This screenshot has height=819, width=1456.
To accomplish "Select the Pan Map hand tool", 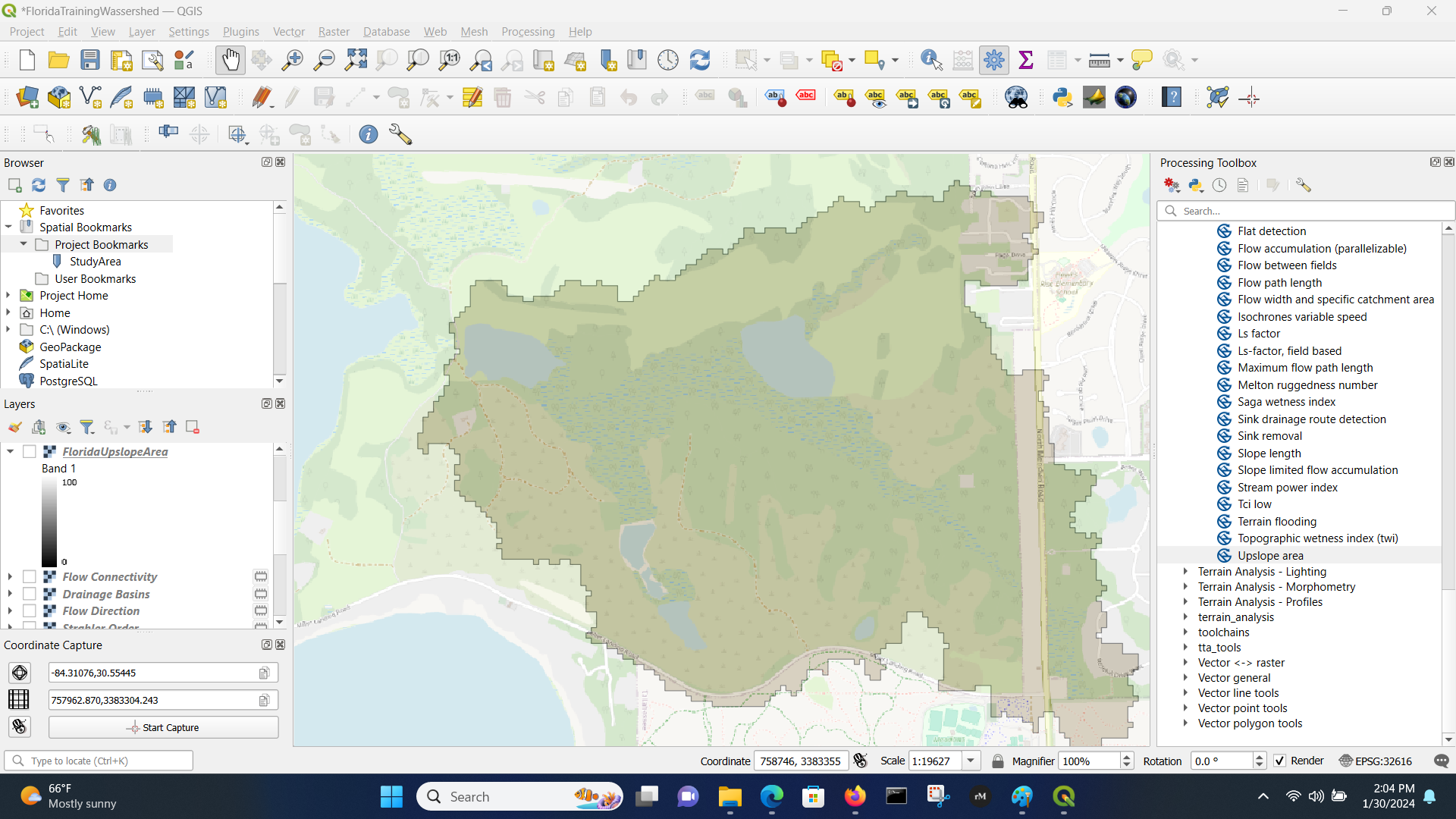I will (231, 60).
